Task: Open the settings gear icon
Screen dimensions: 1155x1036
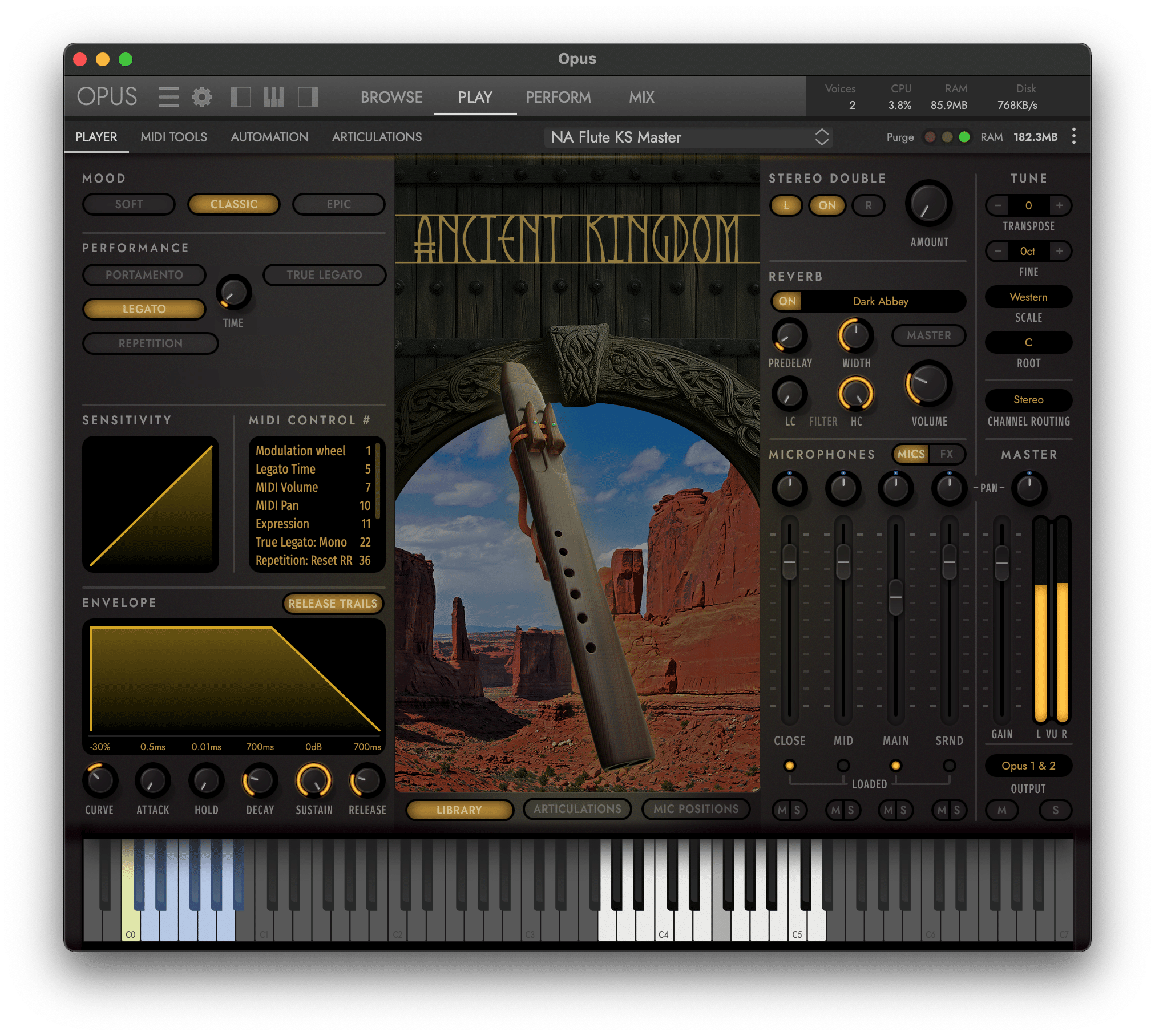Action: pos(201,97)
